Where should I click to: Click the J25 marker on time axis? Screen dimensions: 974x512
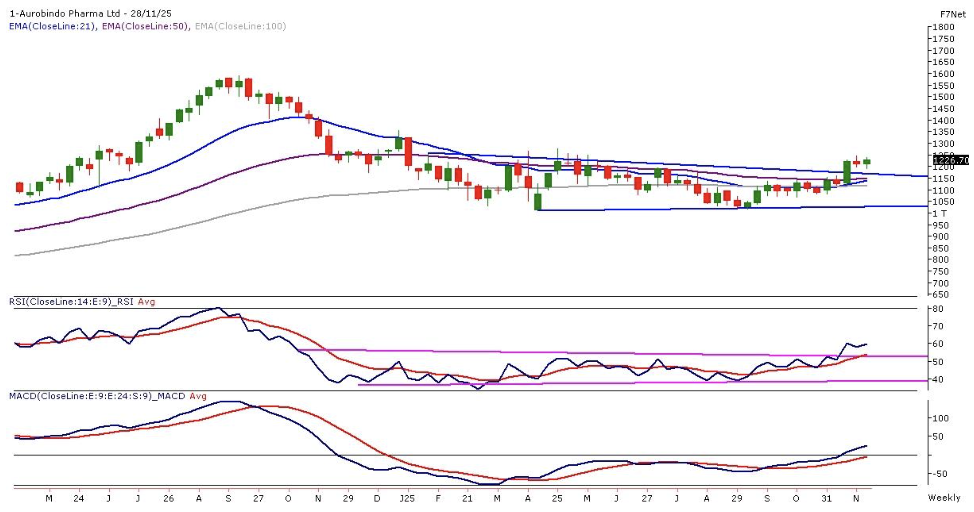[407, 497]
